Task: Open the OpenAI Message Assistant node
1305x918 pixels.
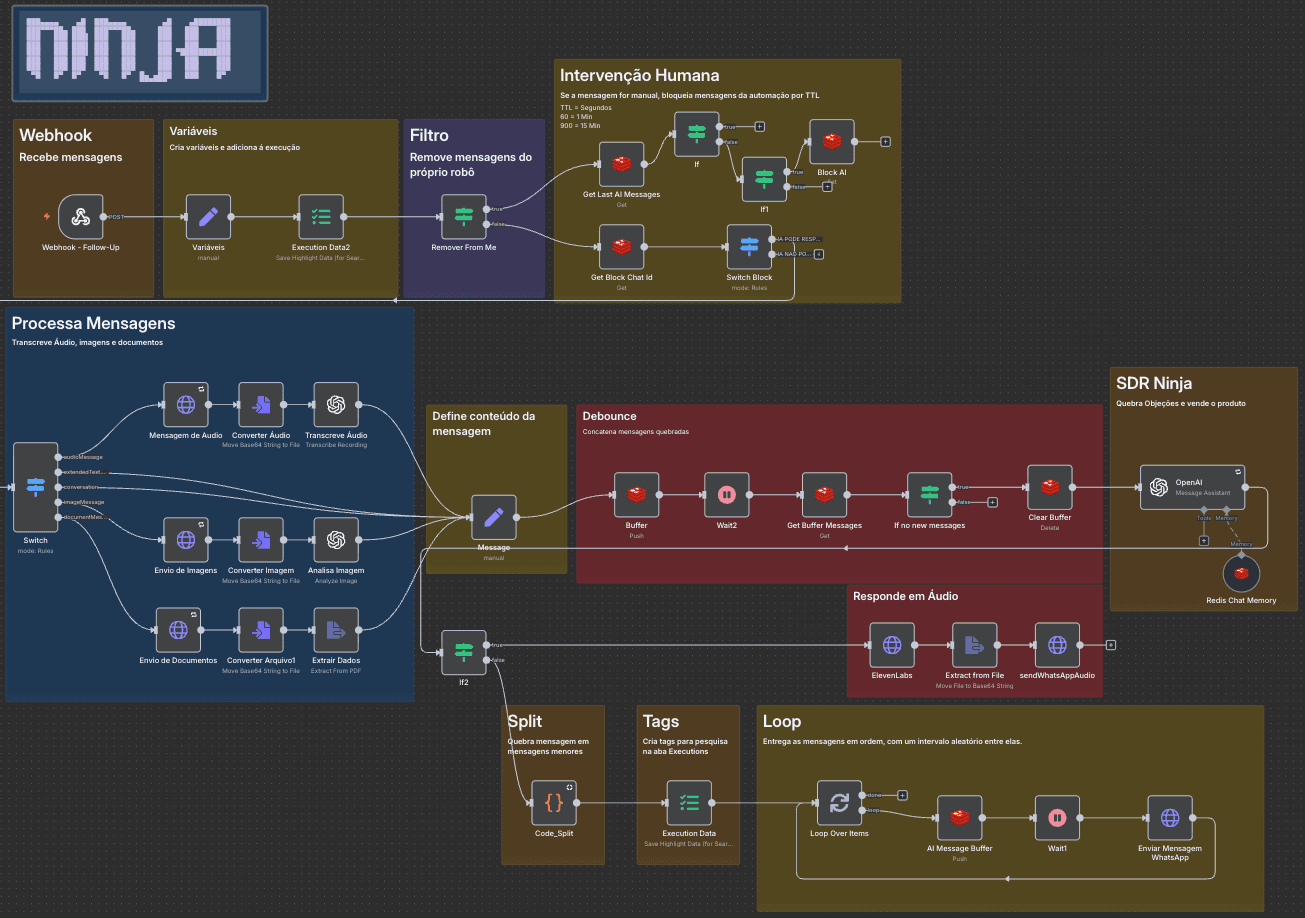Action: pyautogui.click(x=1192, y=487)
